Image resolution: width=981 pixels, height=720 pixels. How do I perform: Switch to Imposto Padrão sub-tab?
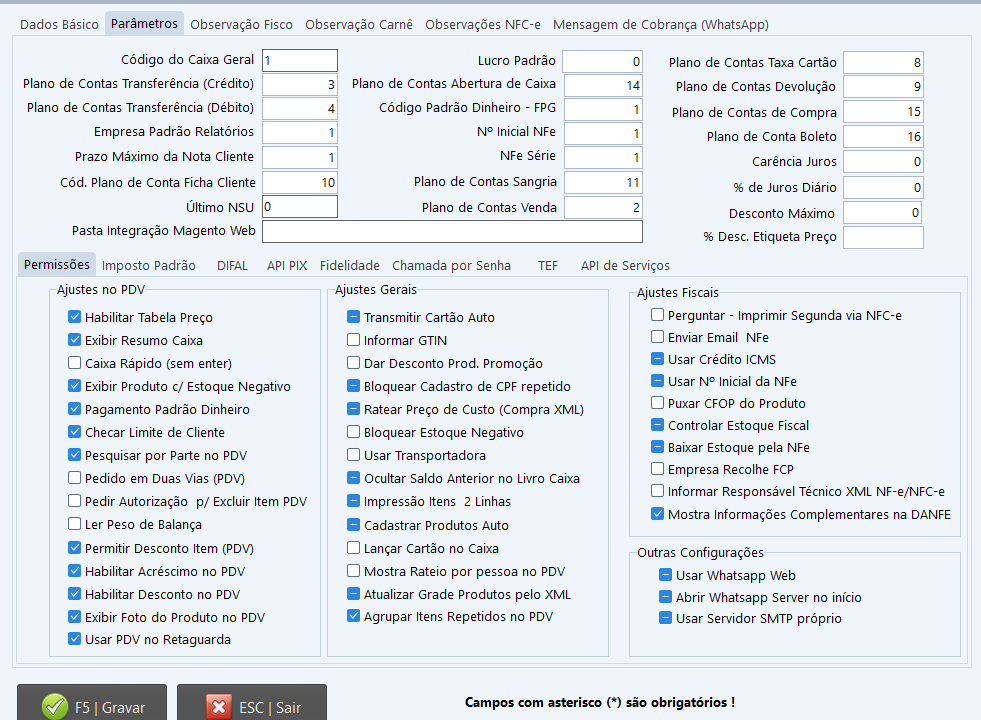149,265
